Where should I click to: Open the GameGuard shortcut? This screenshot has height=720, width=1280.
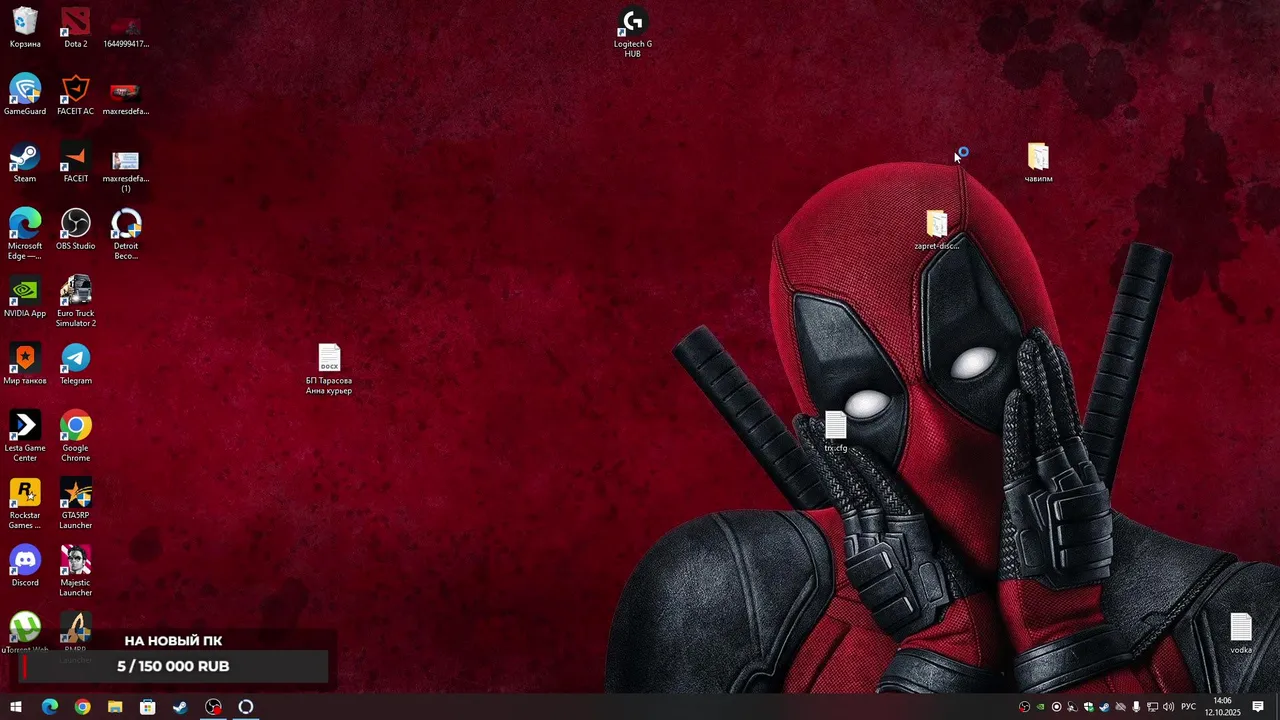pos(25,95)
